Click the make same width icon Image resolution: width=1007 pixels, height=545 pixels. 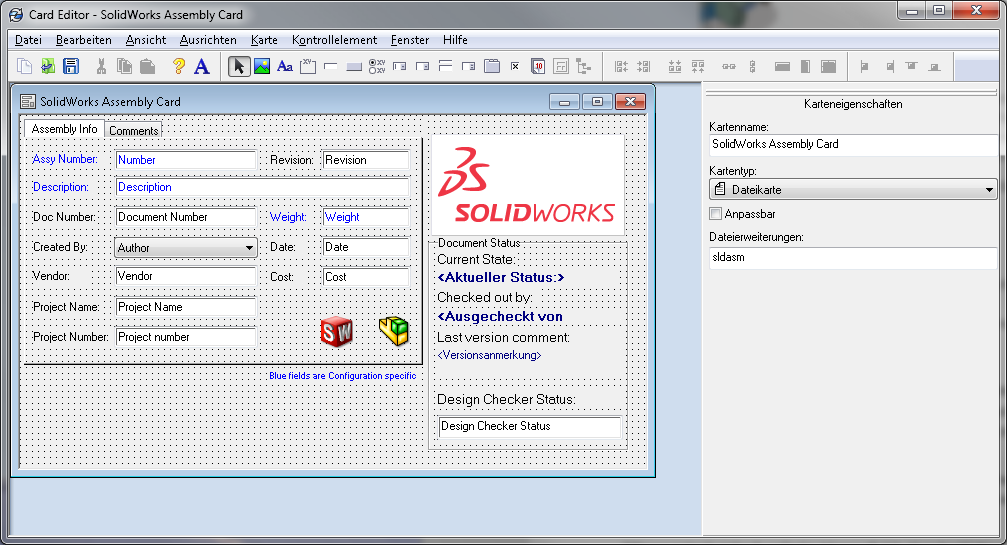pyautogui.click(x=782, y=66)
